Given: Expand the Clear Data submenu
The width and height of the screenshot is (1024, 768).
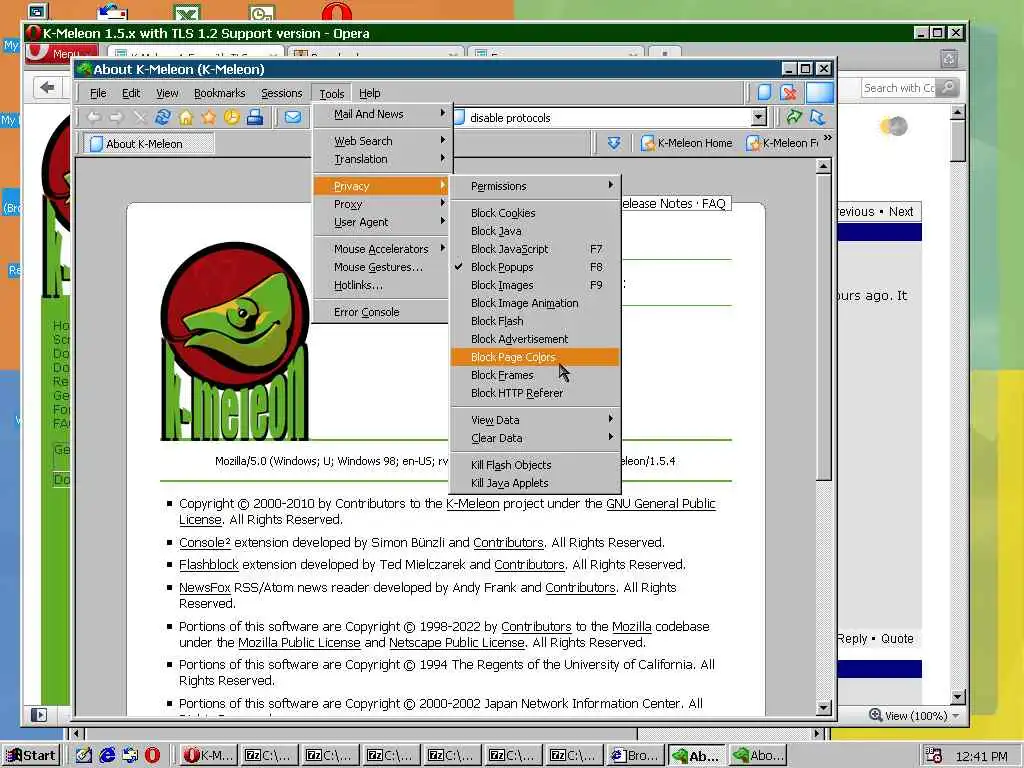Looking at the screenshot, I should (x=535, y=438).
